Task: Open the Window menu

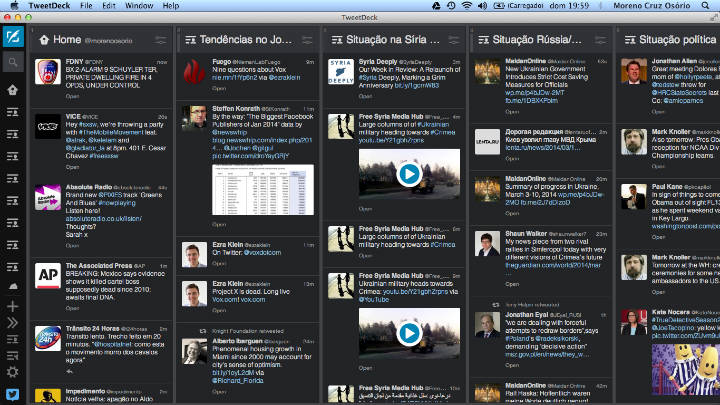Action: (x=139, y=6)
